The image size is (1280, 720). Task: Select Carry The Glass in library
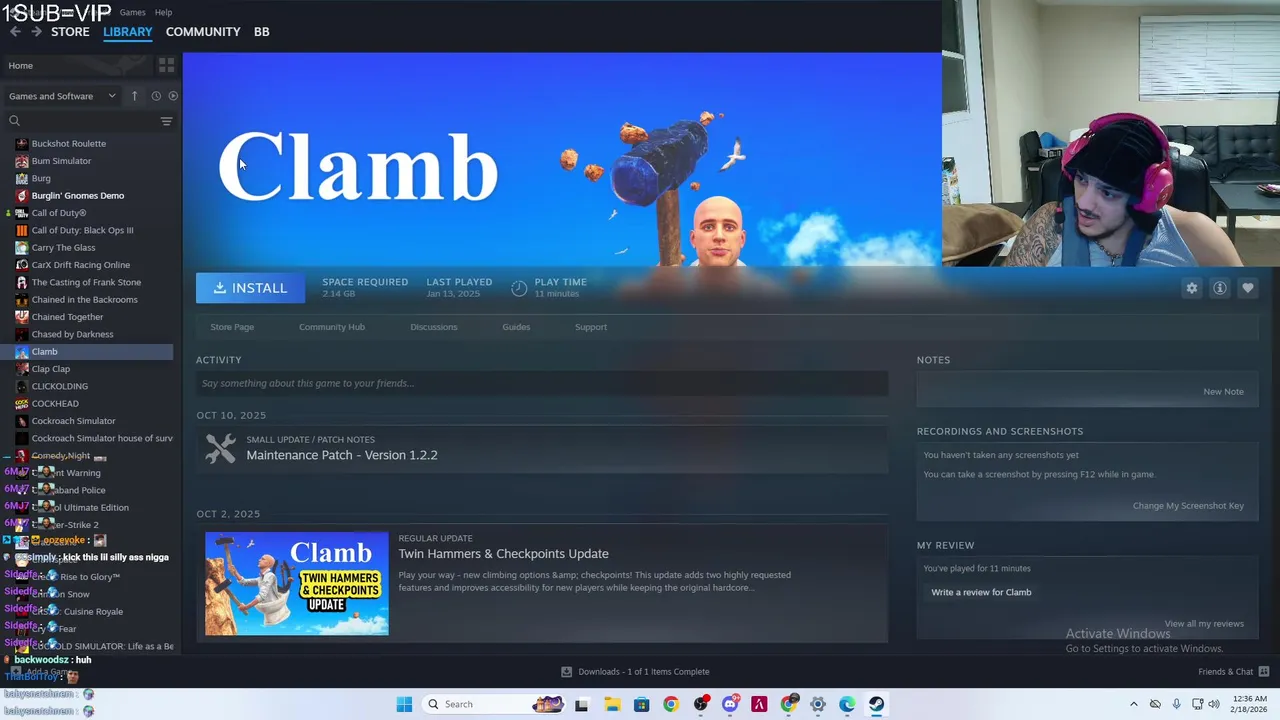63,248
